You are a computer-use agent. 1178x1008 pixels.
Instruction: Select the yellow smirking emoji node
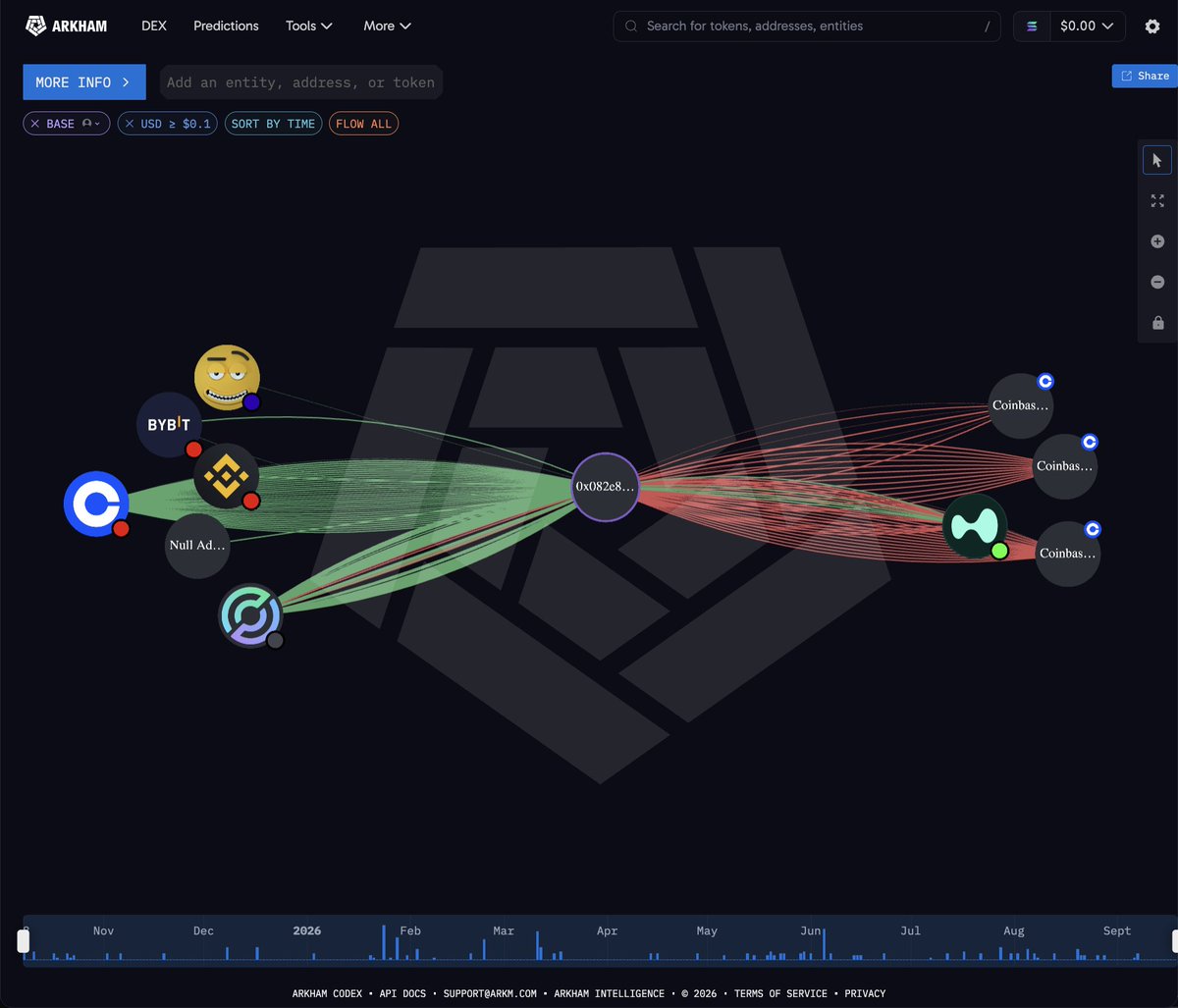227,377
